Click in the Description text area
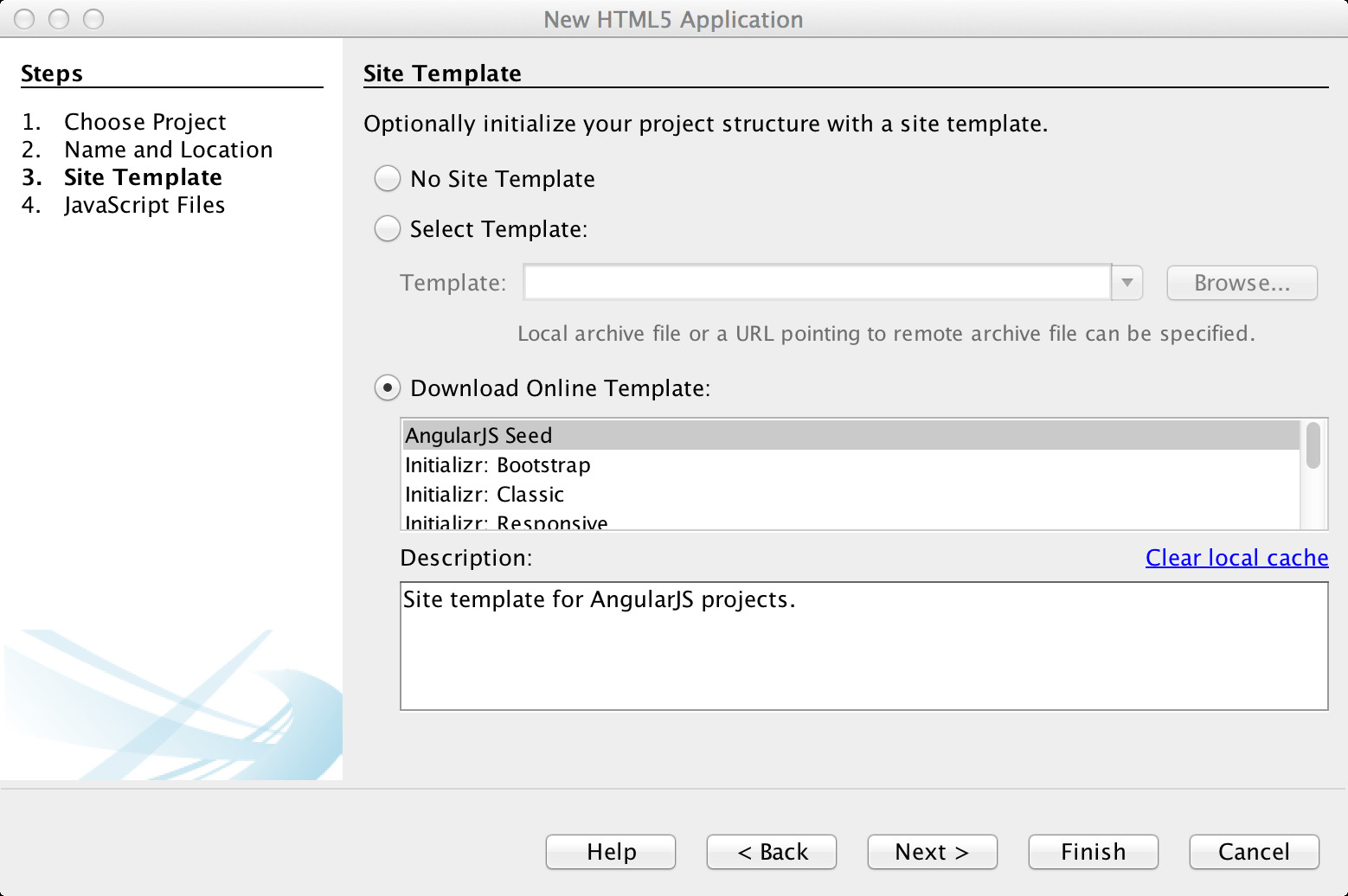Viewport: 1348px width, 896px height. pos(863,646)
